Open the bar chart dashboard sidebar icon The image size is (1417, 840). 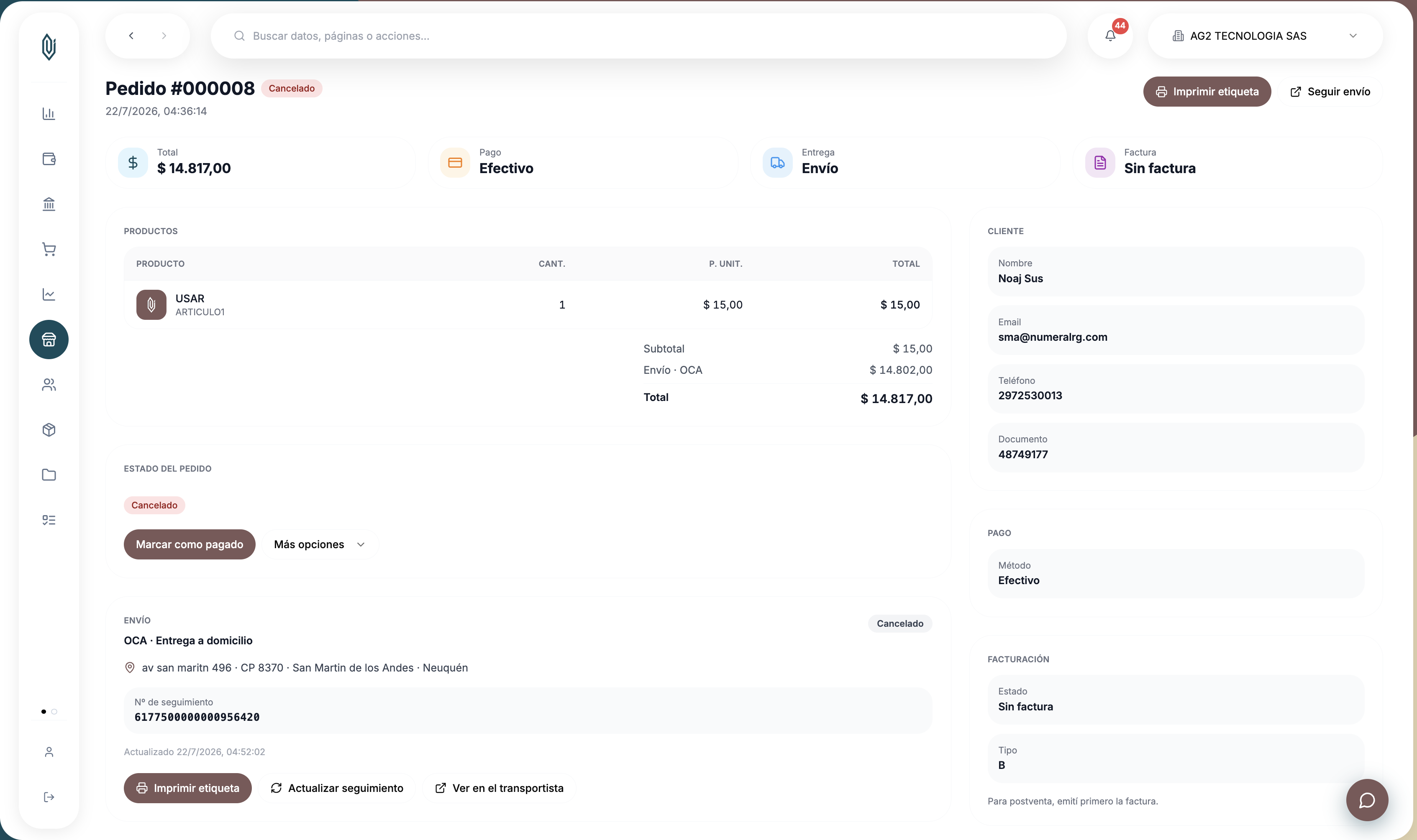(x=49, y=114)
